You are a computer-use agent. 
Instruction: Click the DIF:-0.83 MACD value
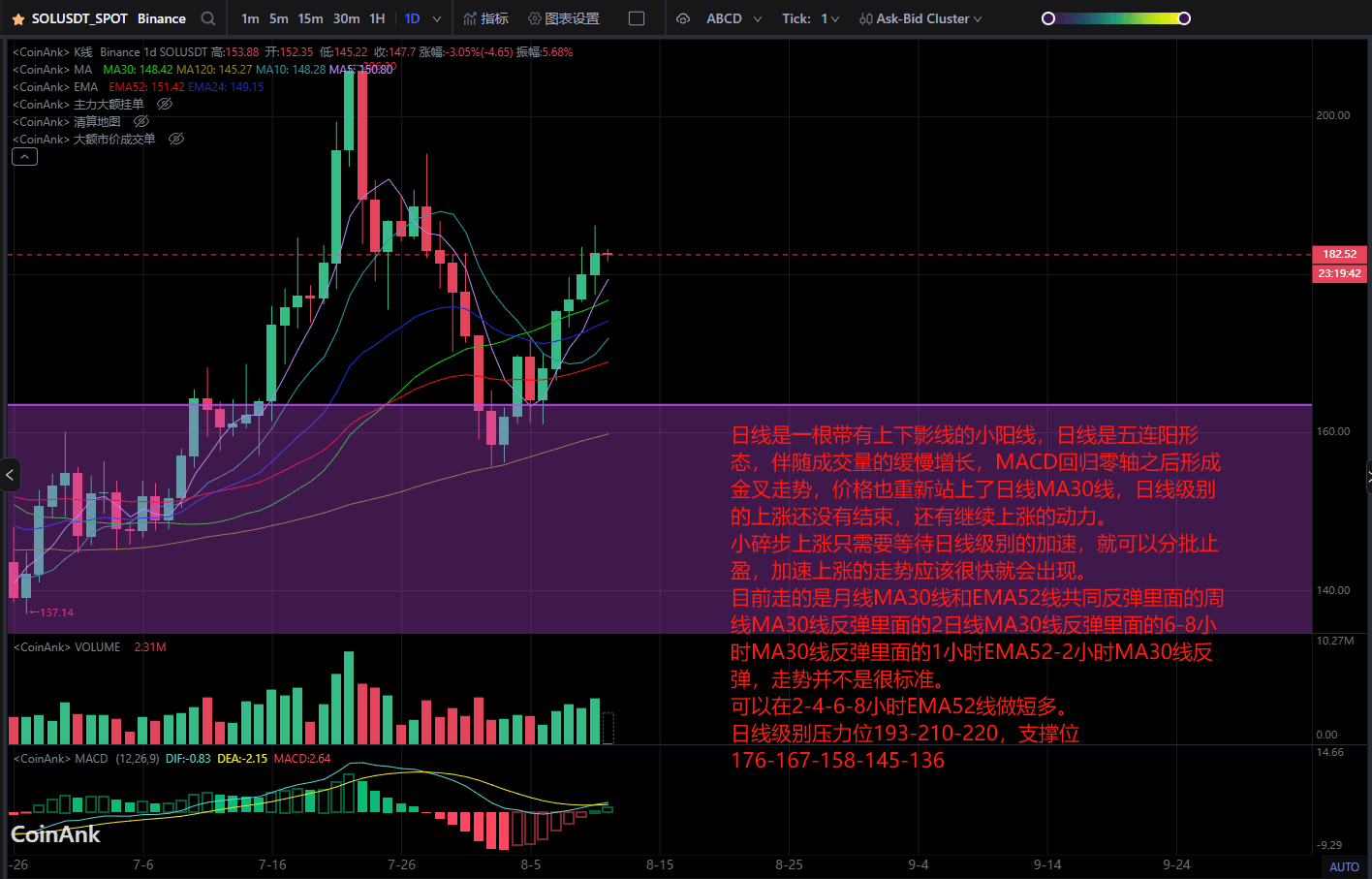[188, 758]
